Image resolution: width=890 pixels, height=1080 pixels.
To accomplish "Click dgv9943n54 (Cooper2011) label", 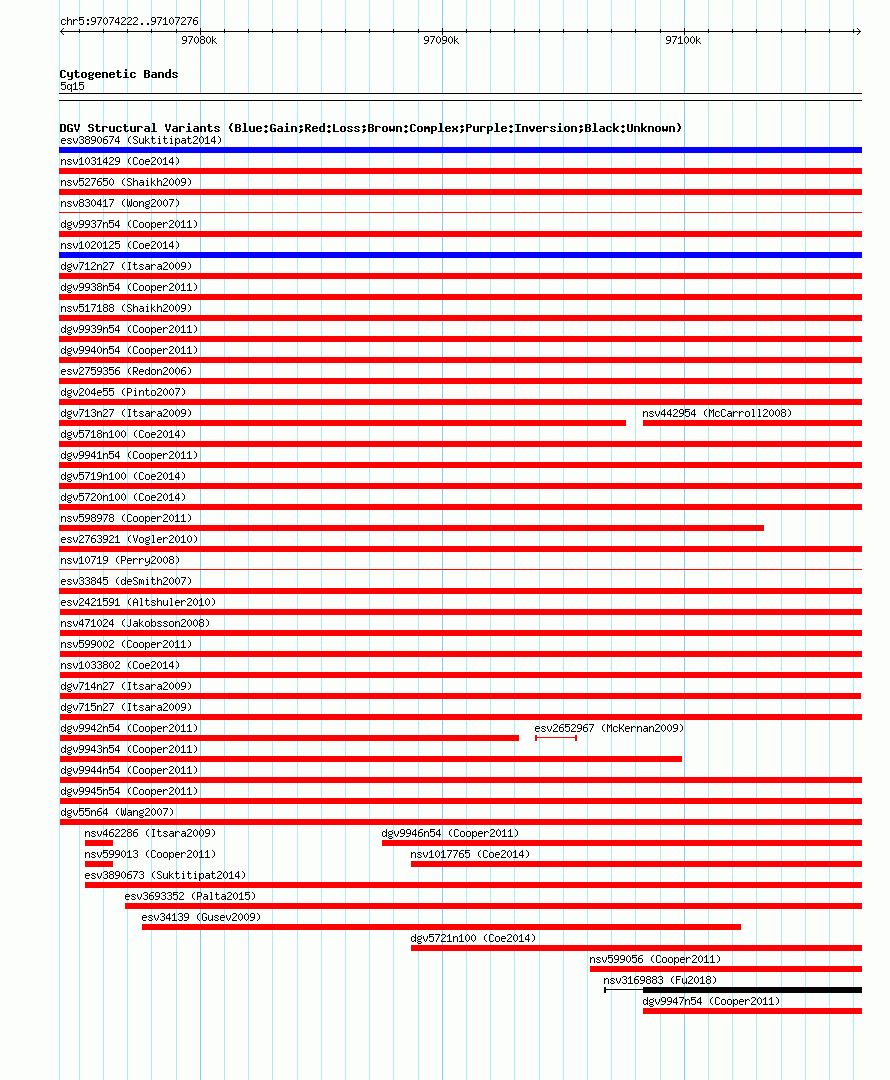I will coord(129,749).
